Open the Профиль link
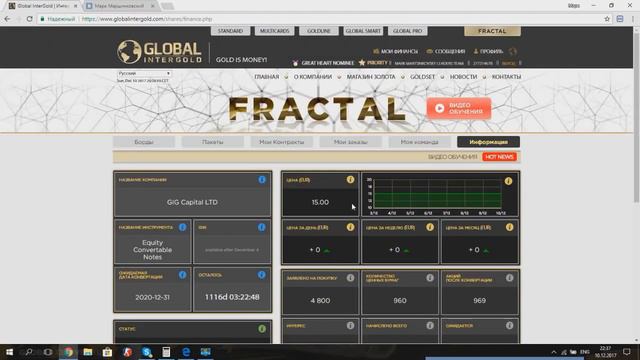 pyautogui.click(x=488, y=51)
